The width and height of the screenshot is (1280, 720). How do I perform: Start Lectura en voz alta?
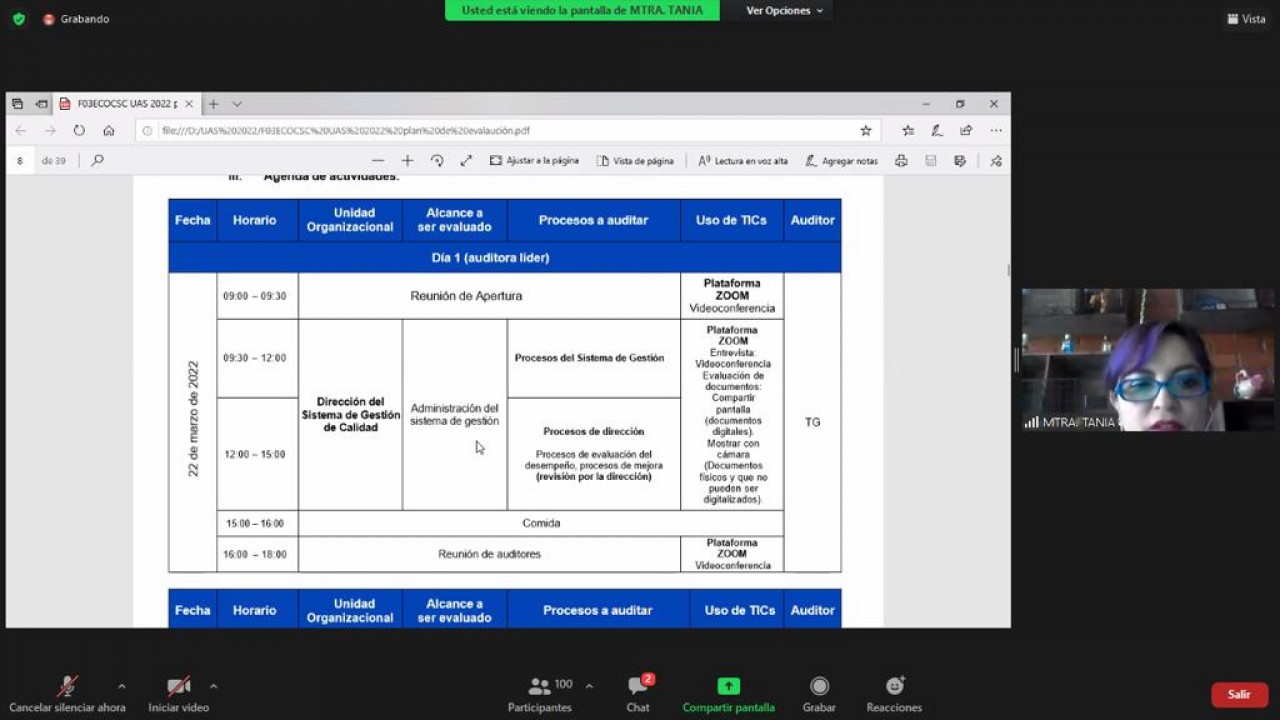(x=743, y=160)
